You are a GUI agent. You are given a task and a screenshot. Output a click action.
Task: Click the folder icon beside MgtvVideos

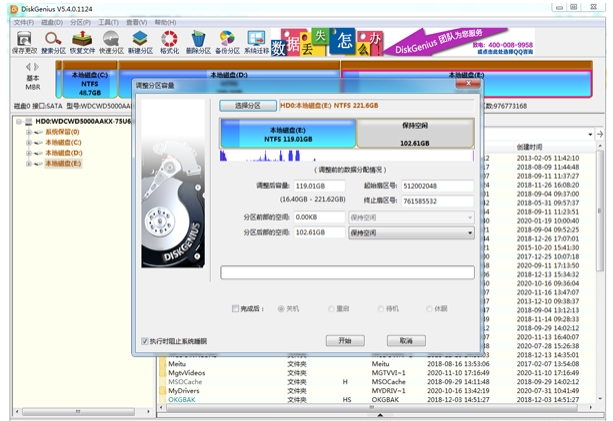pyautogui.click(x=163, y=373)
